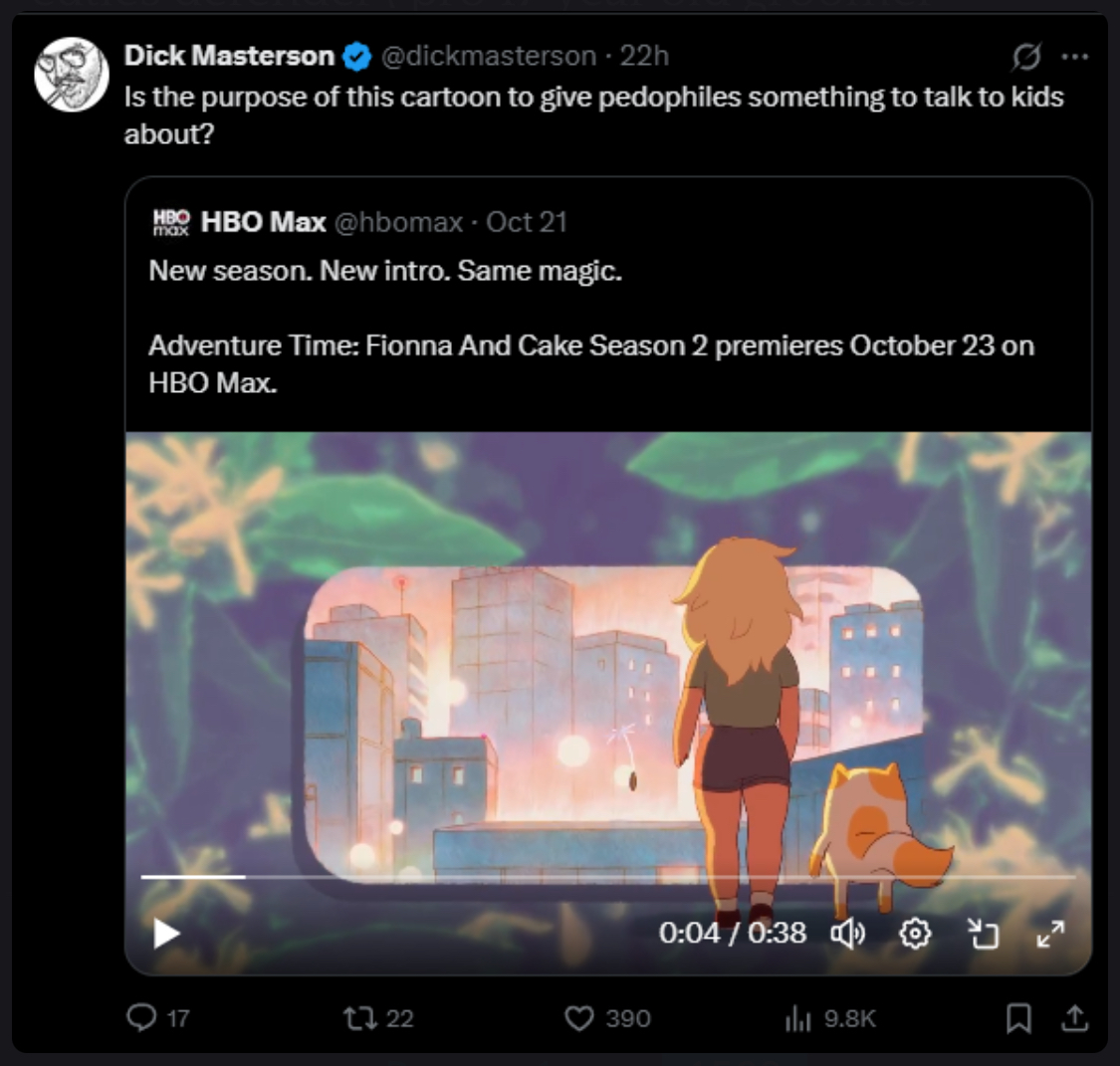Open the quoted HBO Max post text
The height and width of the screenshot is (1066, 1120).
tap(591, 326)
